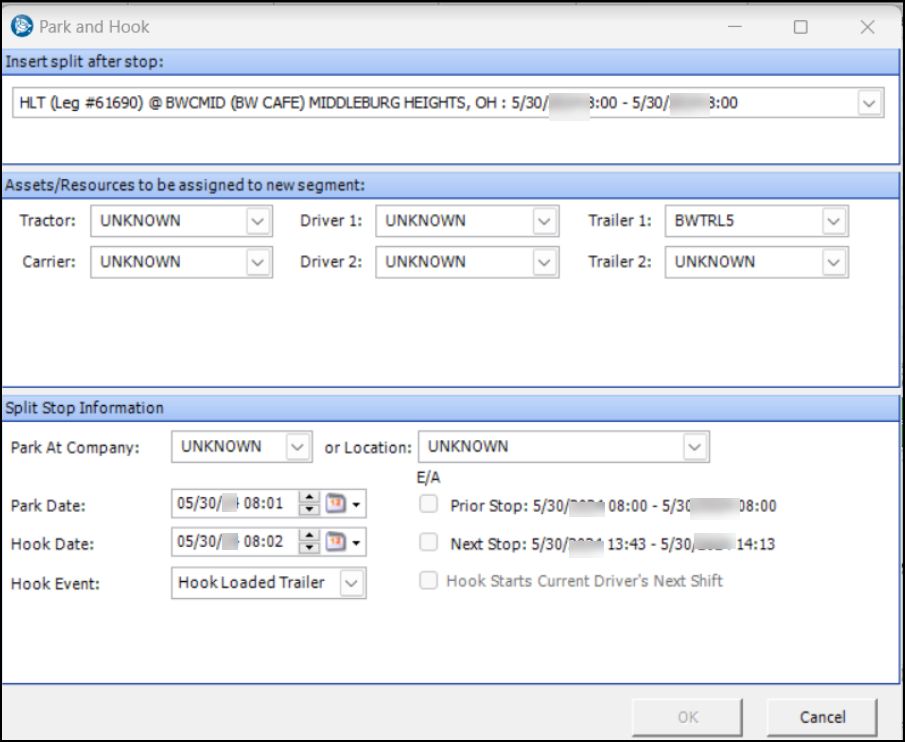
Task: Expand Hook Date calendar dropdown arrow
Action: [356, 542]
